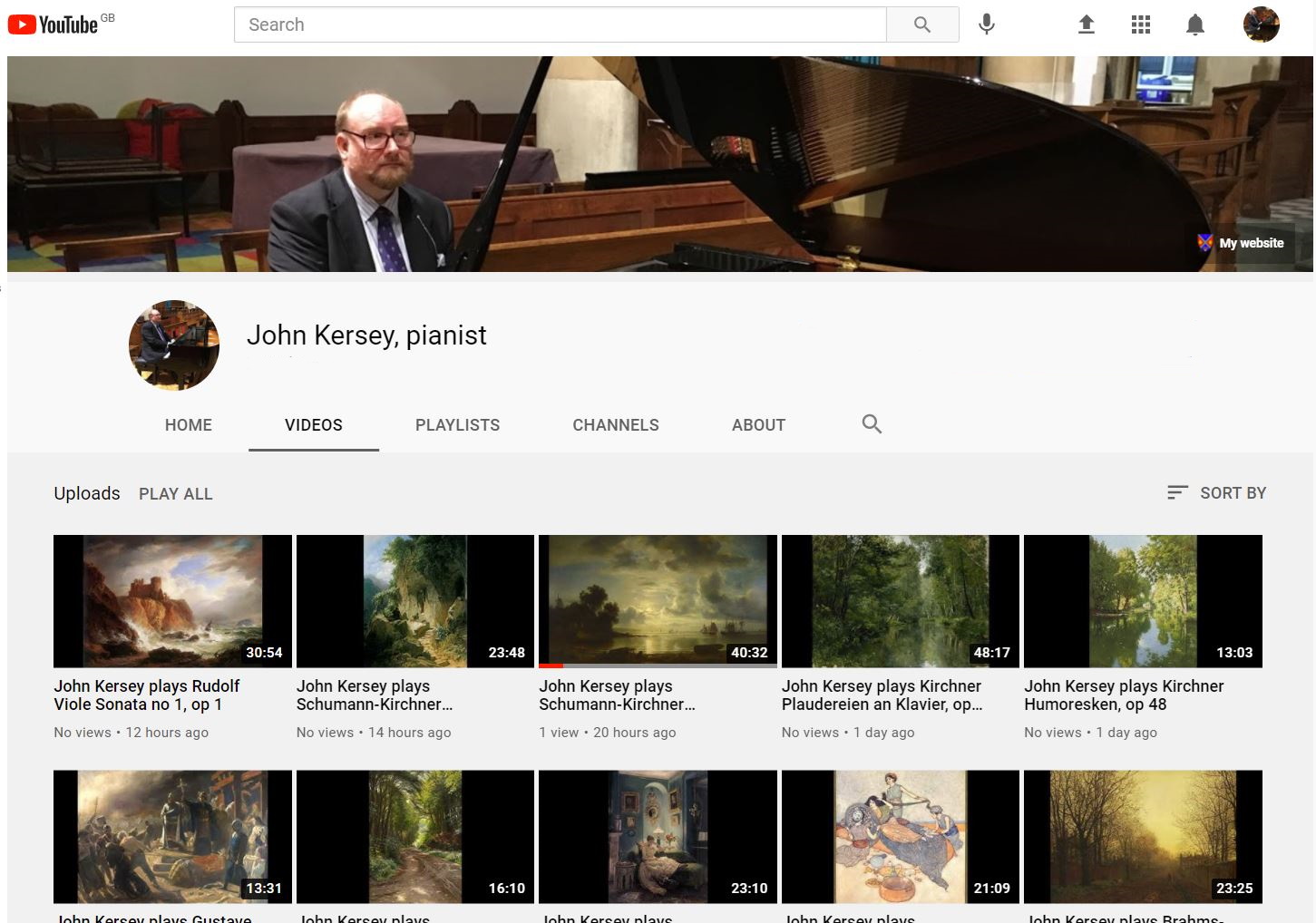
Task: Open the channel name John Kersey, pianist
Action: pos(366,335)
